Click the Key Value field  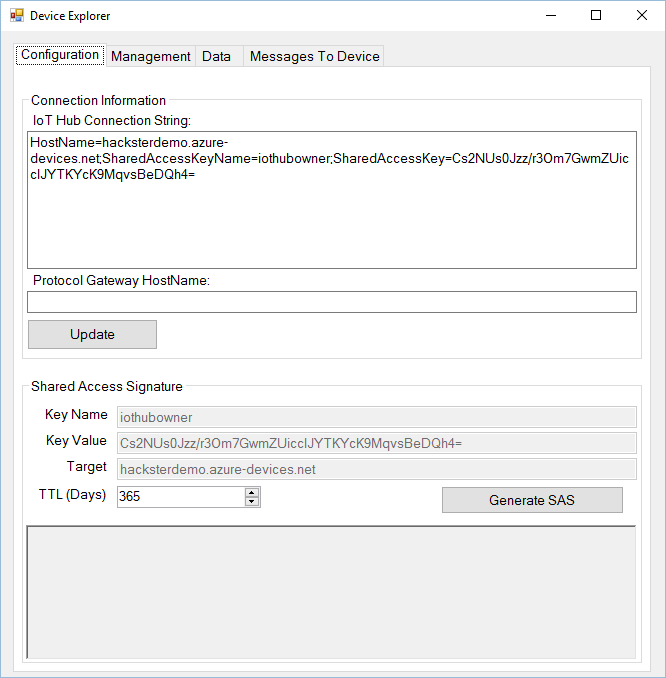click(x=377, y=443)
